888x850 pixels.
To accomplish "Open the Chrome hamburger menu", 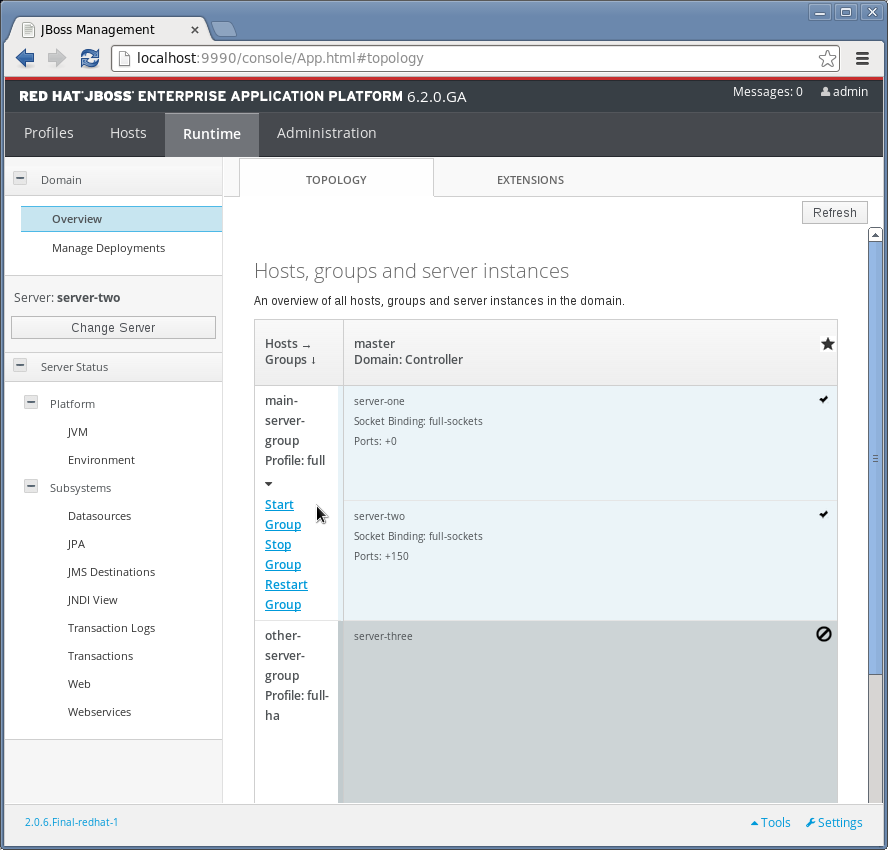I will point(862,58).
